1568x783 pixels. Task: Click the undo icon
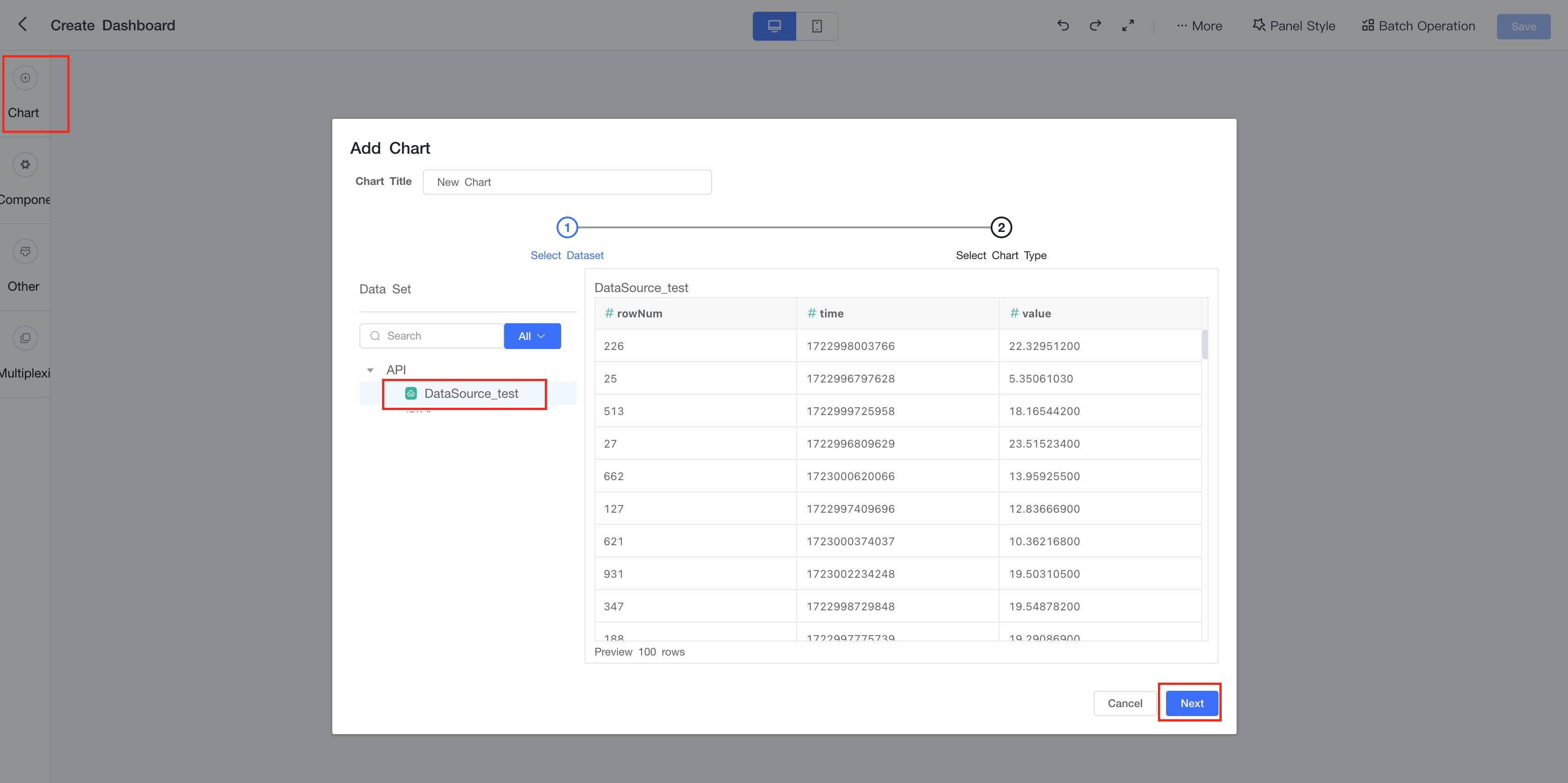pyautogui.click(x=1063, y=26)
